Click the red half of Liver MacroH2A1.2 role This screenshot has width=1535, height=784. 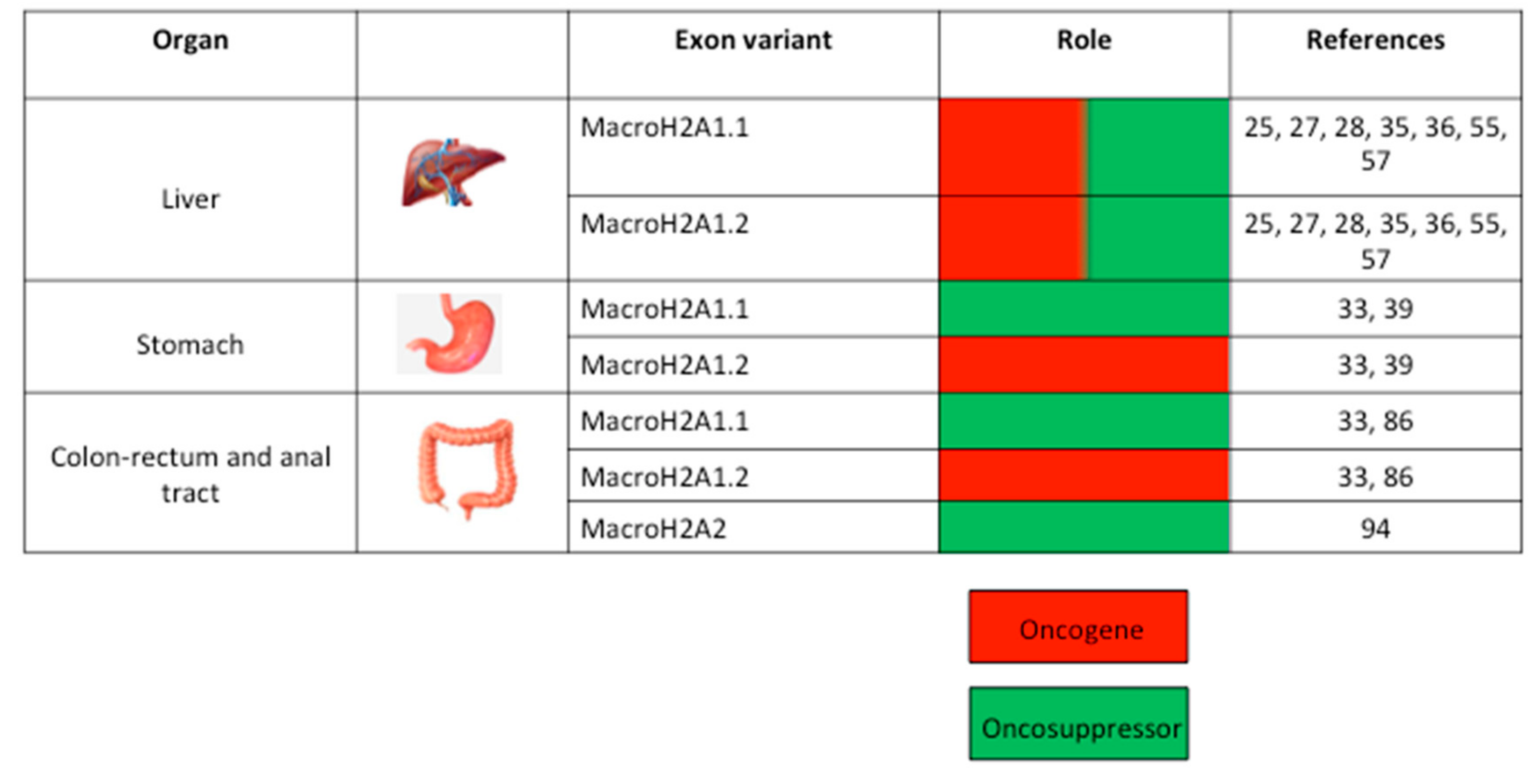pos(1011,238)
